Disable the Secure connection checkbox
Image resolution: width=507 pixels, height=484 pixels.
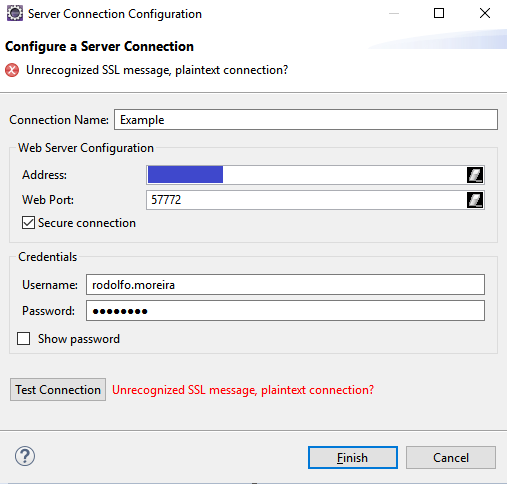coord(28,223)
